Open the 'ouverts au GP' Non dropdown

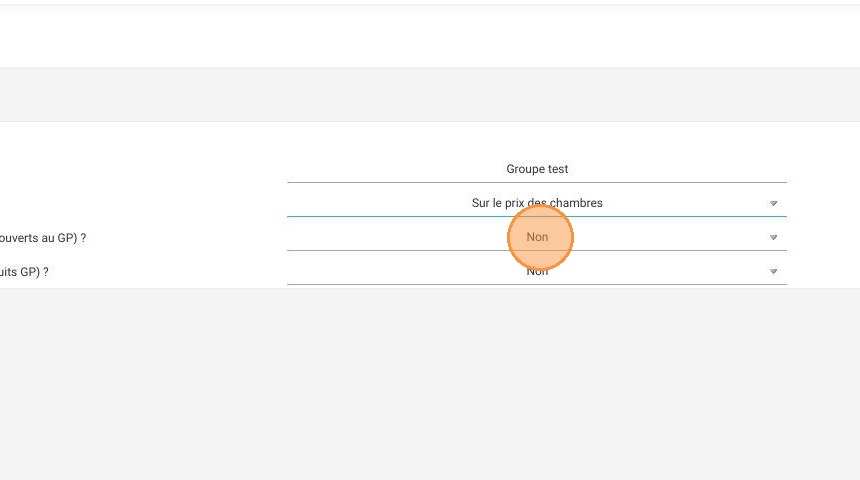pyautogui.click(x=536, y=237)
